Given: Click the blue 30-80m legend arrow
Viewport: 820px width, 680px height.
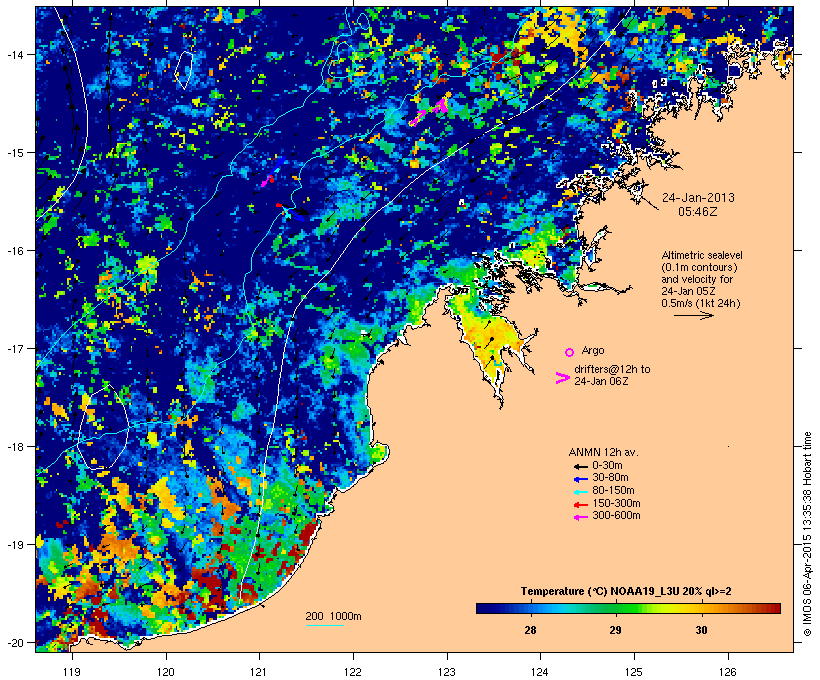Looking at the screenshot, I should coord(580,479).
